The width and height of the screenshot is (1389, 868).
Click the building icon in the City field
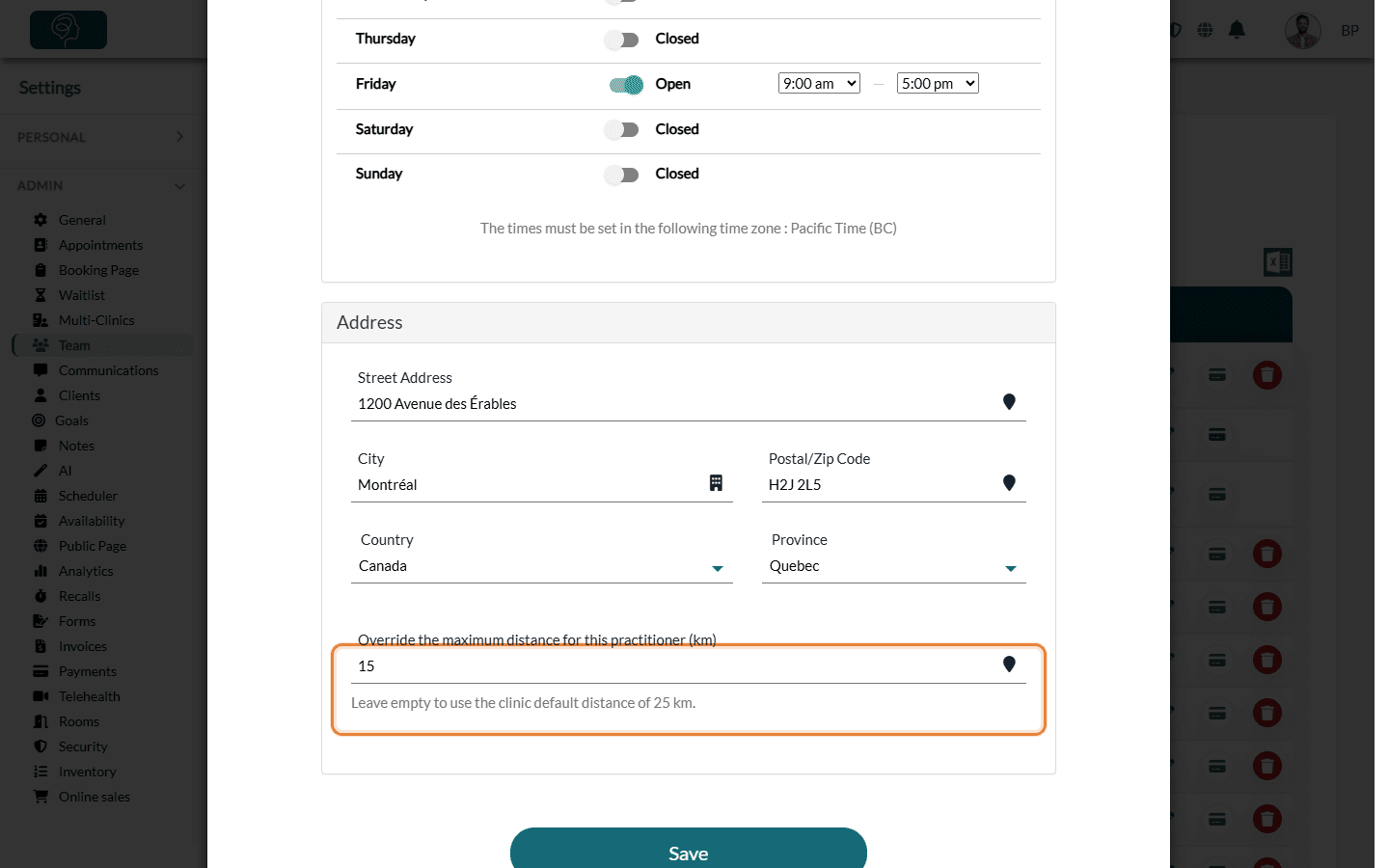[x=716, y=483]
